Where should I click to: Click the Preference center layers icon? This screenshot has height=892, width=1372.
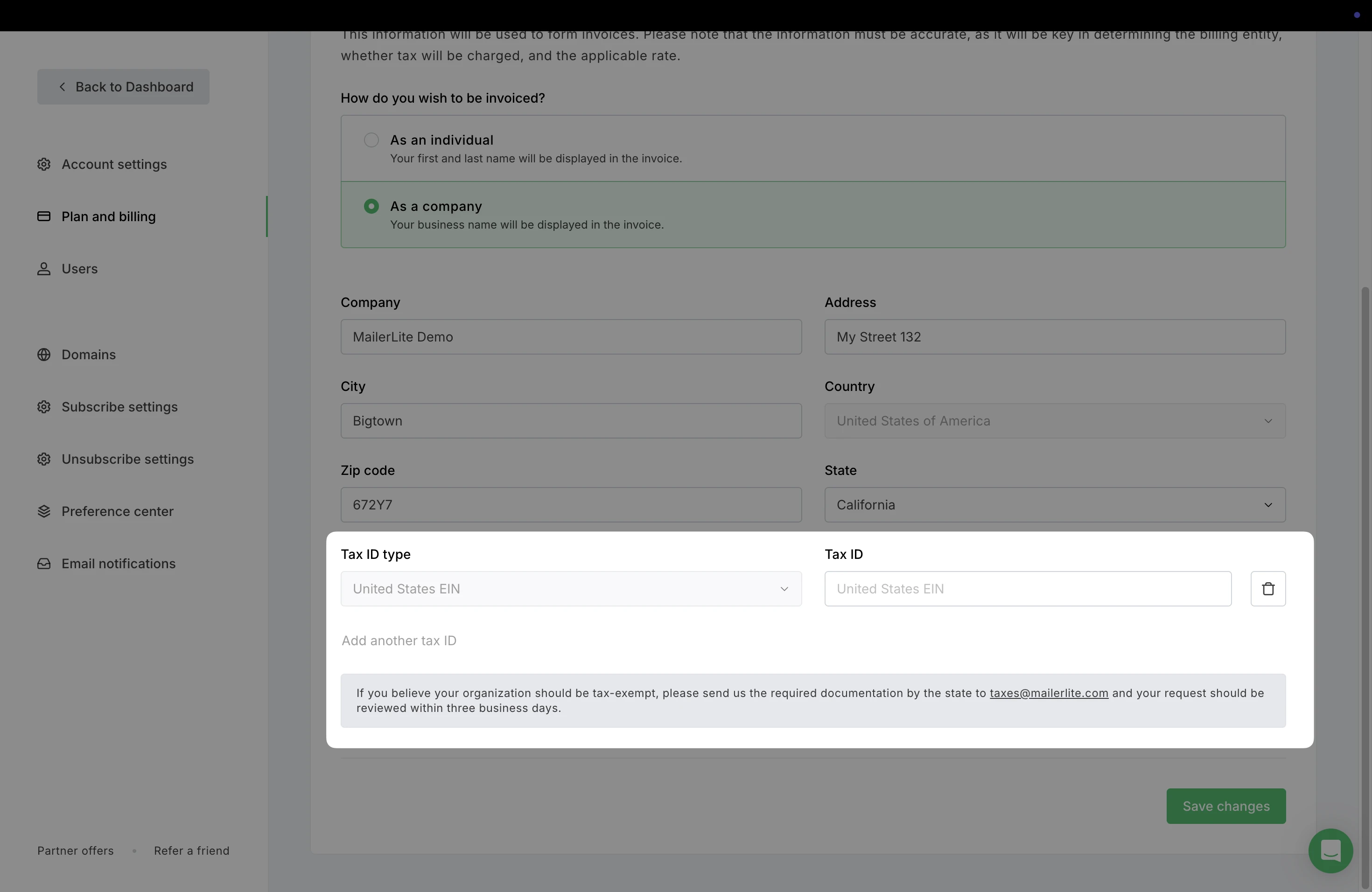coord(44,511)
